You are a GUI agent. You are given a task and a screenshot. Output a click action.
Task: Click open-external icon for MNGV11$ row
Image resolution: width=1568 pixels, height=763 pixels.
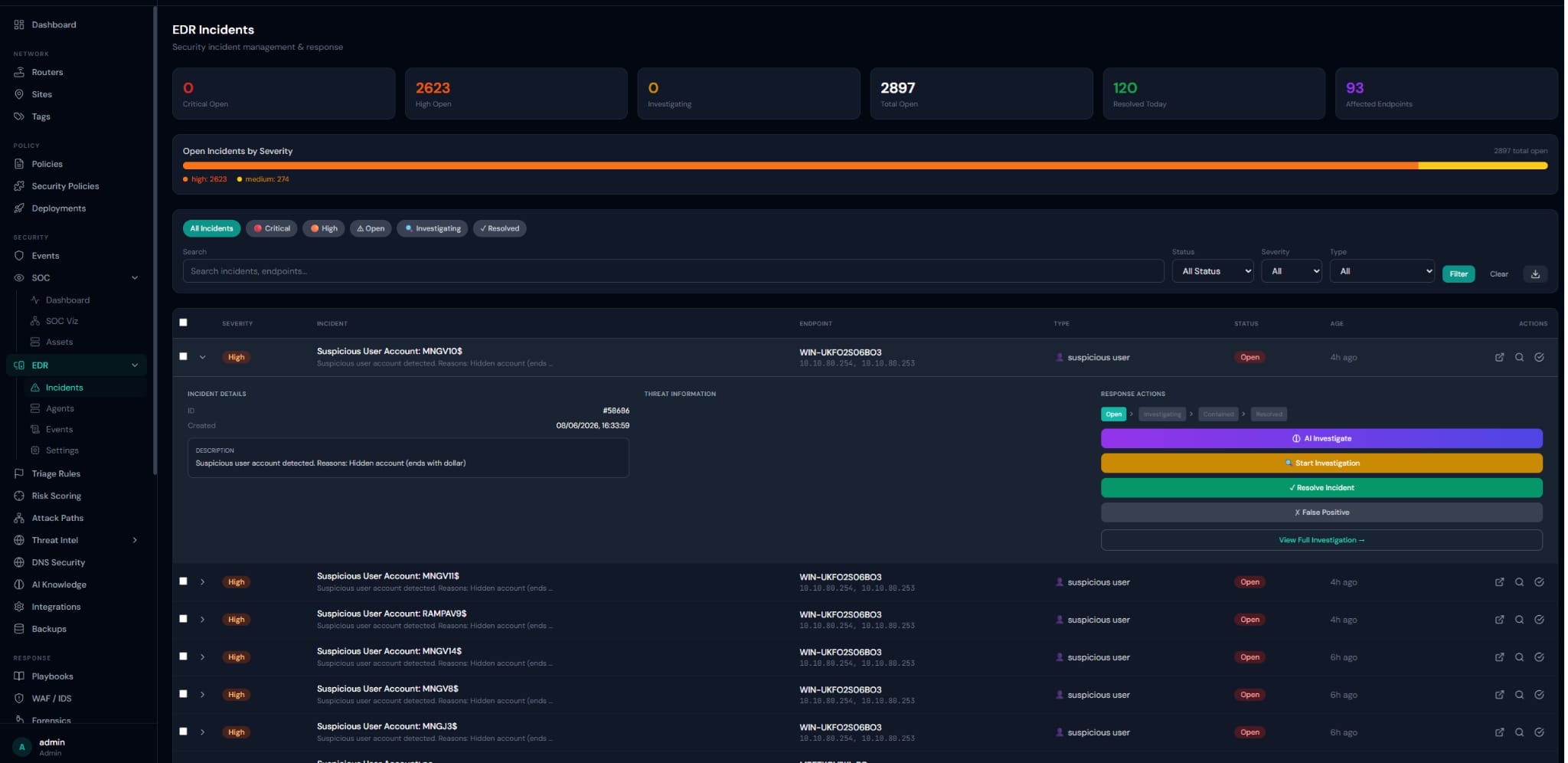[1499, 582]
